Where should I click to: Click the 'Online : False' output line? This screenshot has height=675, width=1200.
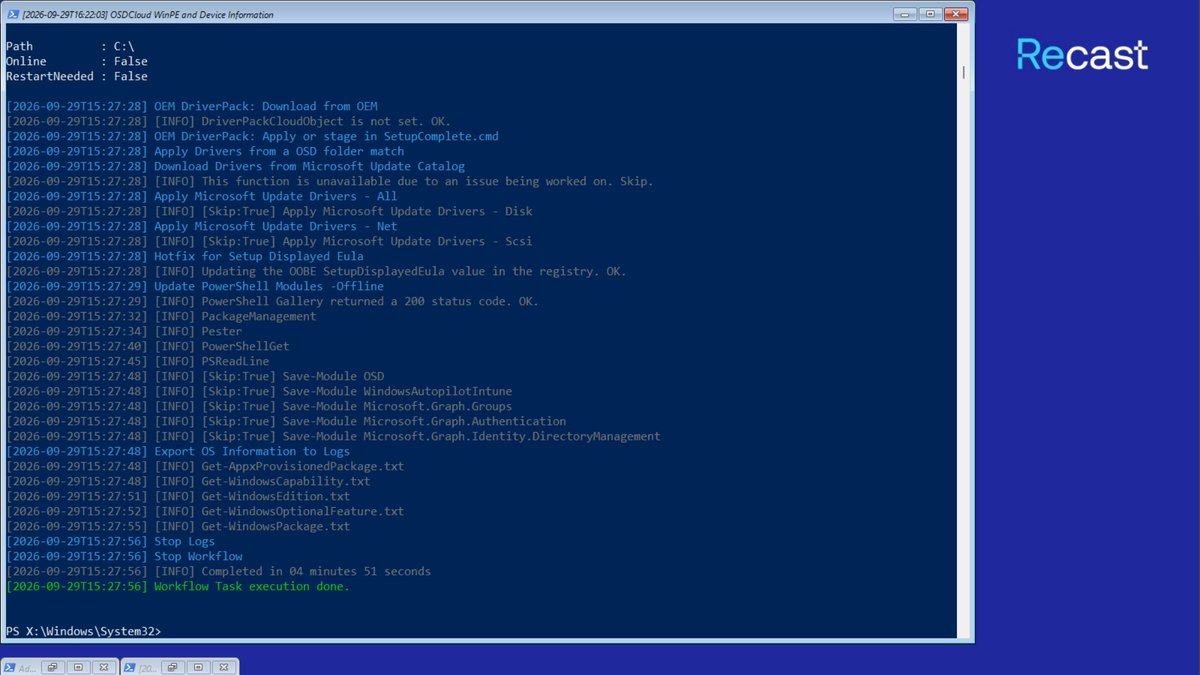(x=77, y=61)
